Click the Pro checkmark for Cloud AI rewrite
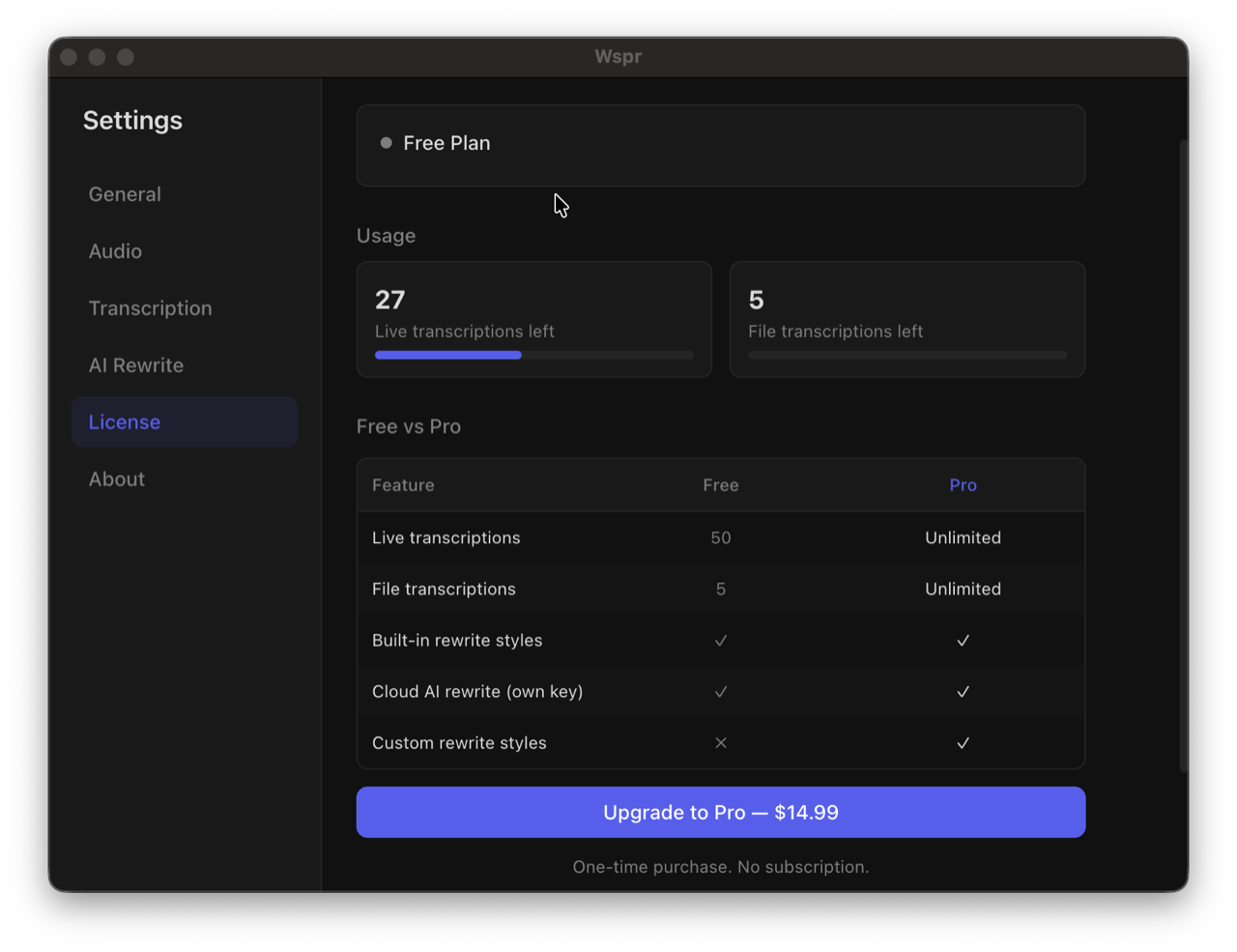The height and width of the screenshot is (952, 1237). pos(963,692)
